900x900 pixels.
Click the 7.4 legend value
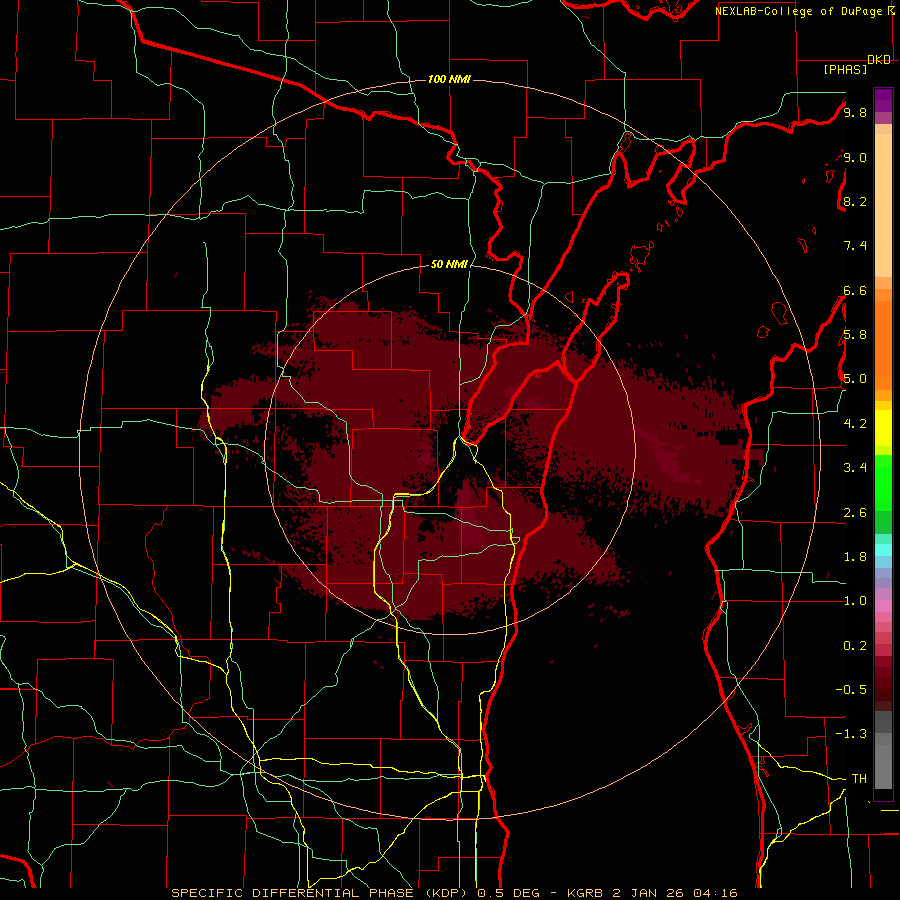[855, 246]
